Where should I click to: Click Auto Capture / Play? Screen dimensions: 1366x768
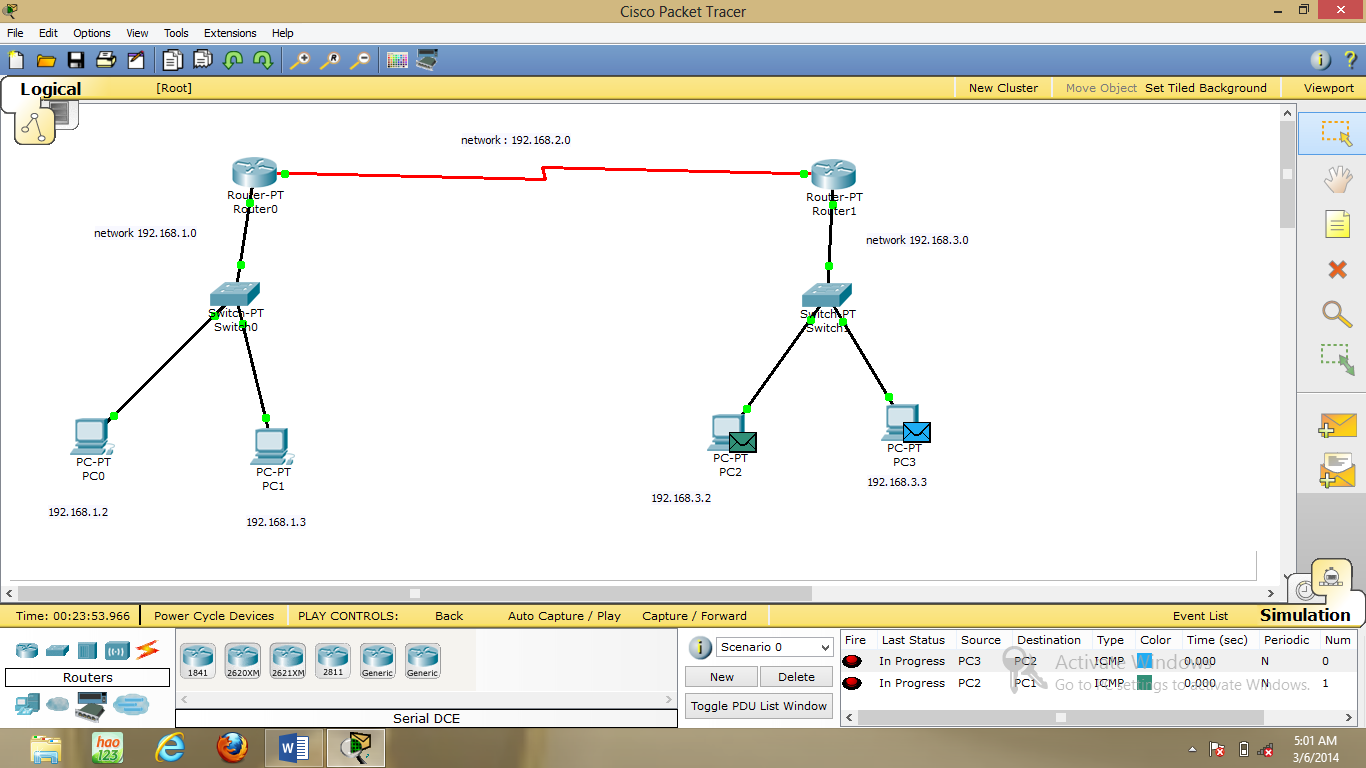pyautogui.click(x=564, y=616)
